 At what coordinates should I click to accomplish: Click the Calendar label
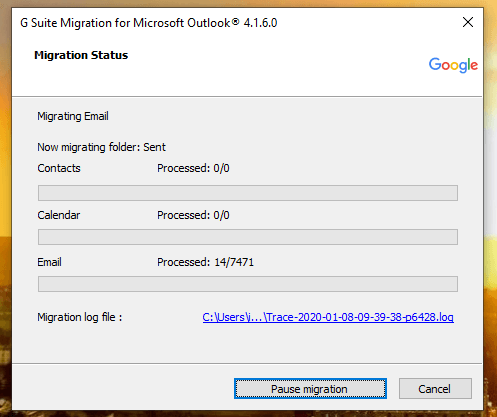coord(59,215)
